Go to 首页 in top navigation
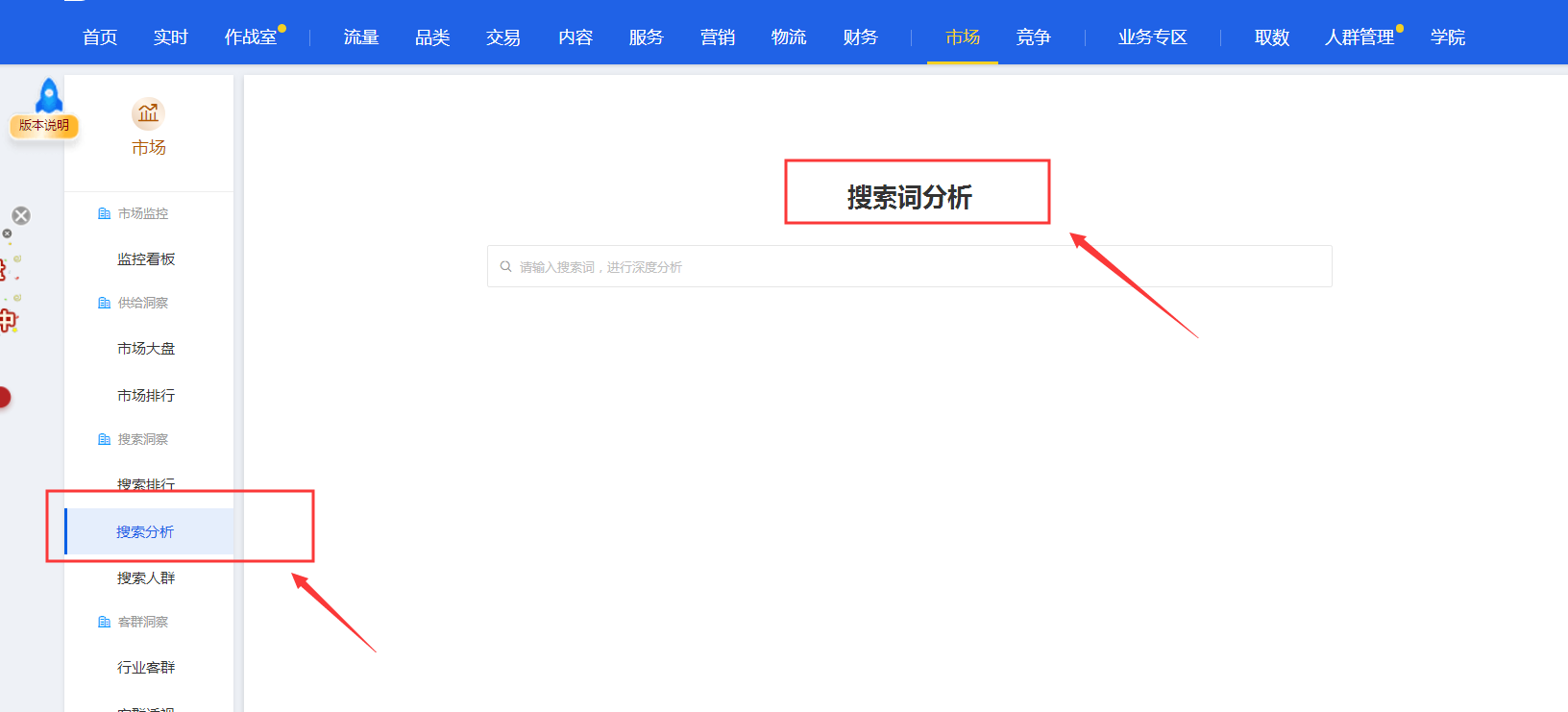Image resolution: width=1568 pixels, height=712 pixels. click(x=100, y=37)
